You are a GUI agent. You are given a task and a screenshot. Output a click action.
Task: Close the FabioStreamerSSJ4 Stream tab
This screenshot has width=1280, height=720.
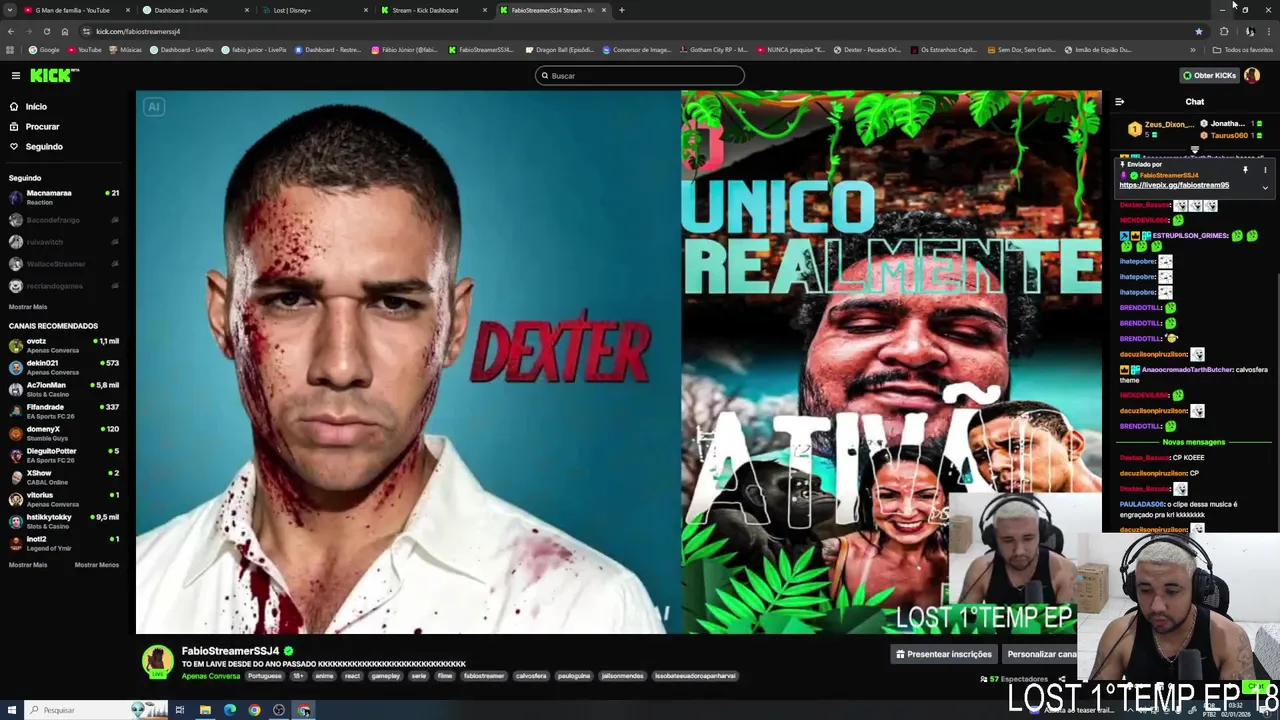pyautogui.click(x=603, y=10)
